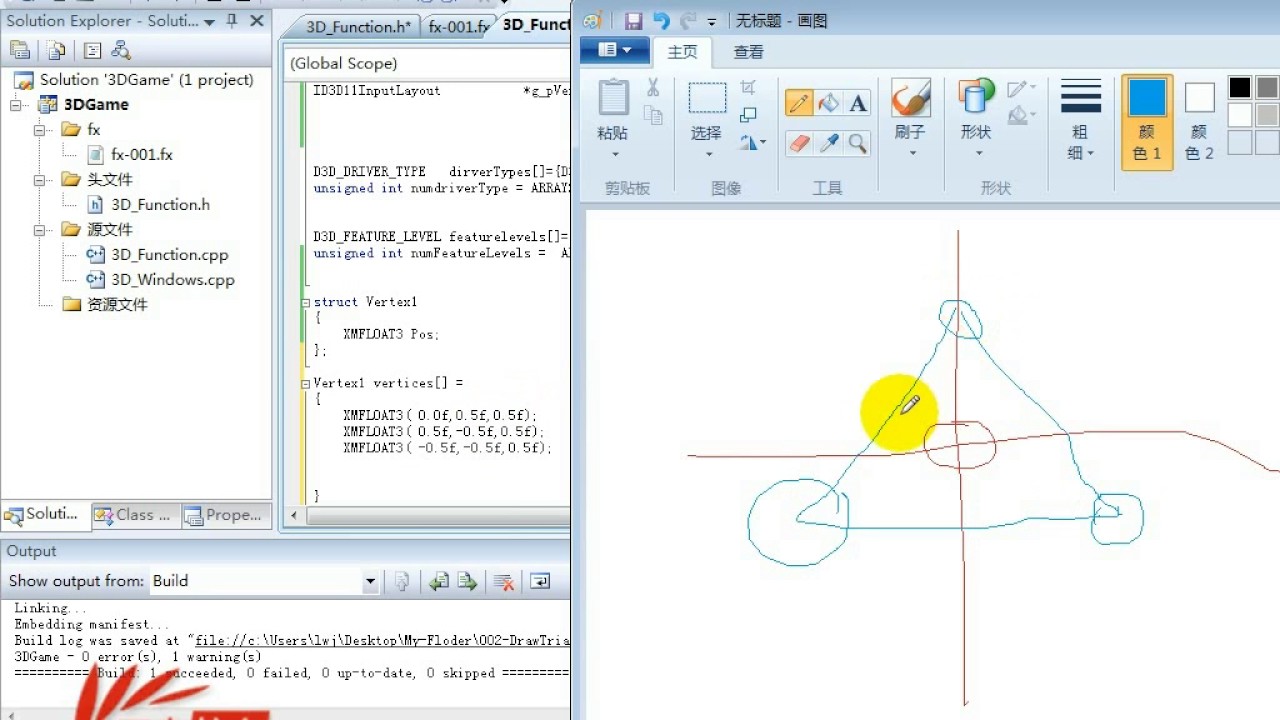Collapse the struct Vertex1 code block
This screenshot has width=1280, height=720.
coord(305,302)
